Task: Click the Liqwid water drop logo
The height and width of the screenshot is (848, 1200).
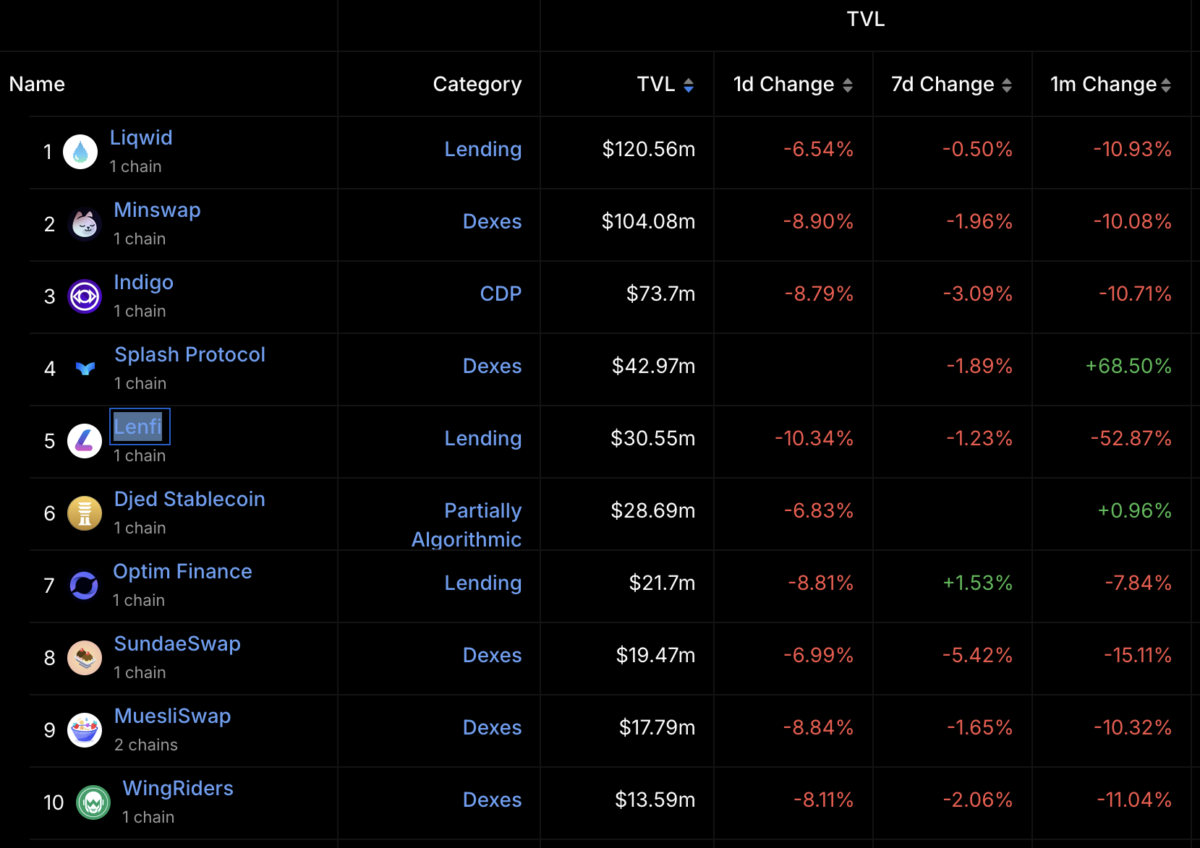Action: (x=80, y=152)
